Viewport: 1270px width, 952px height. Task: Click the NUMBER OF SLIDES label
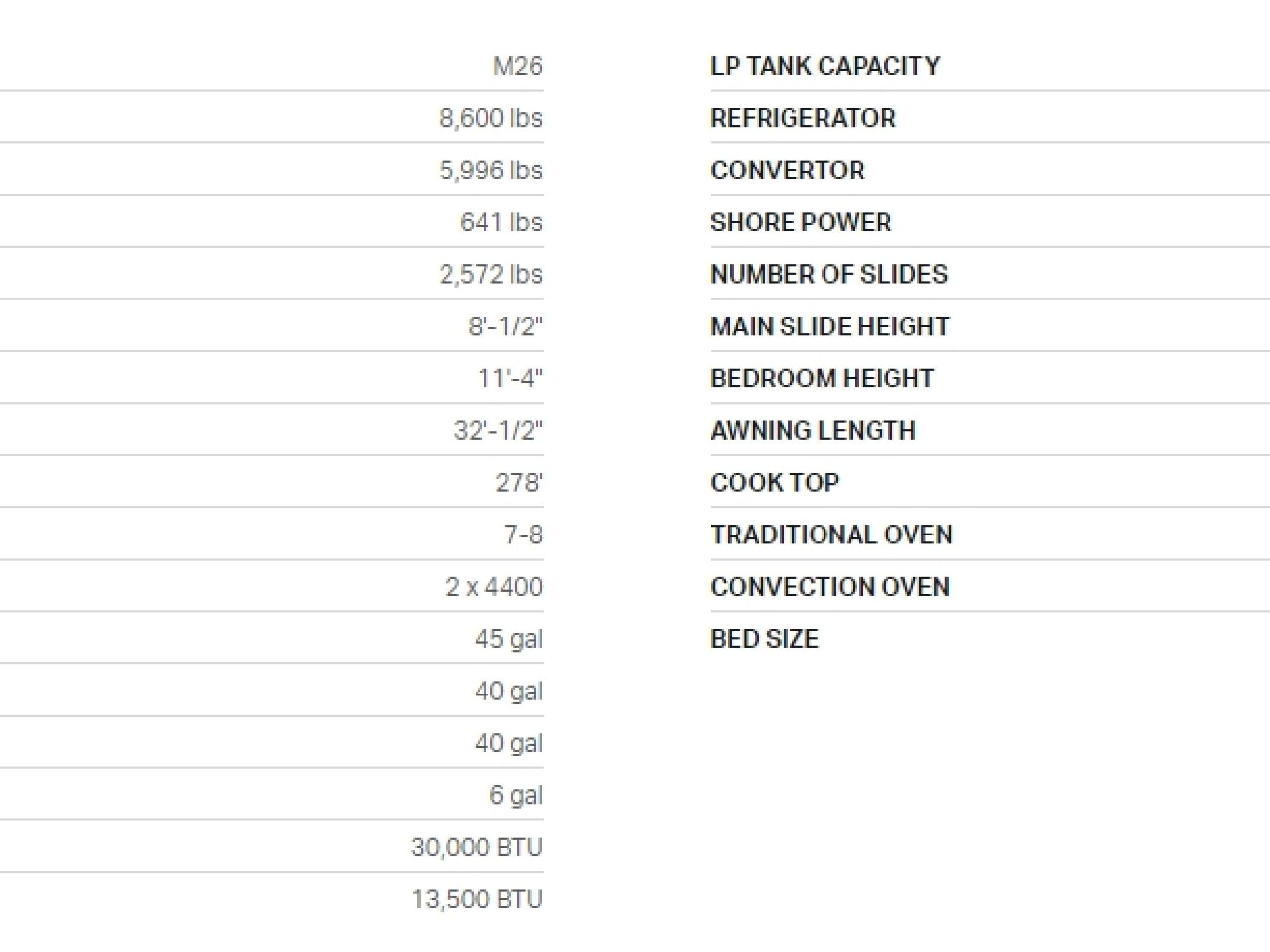point(829,274)
